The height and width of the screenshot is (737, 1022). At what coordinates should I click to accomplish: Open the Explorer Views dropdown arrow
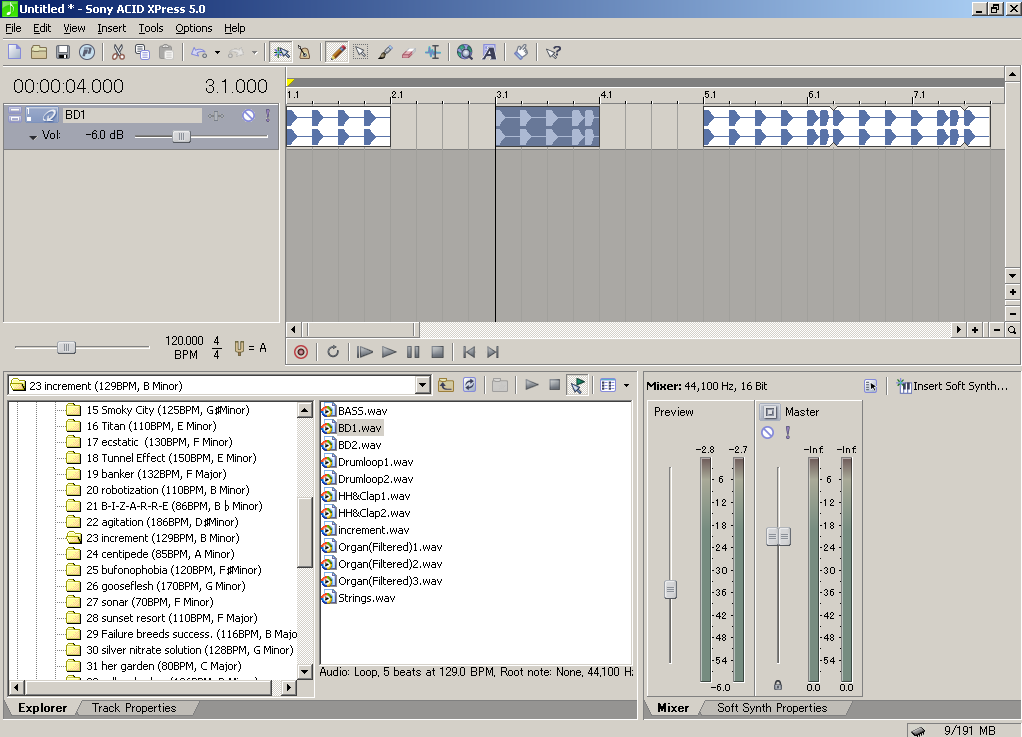(626, 386)
